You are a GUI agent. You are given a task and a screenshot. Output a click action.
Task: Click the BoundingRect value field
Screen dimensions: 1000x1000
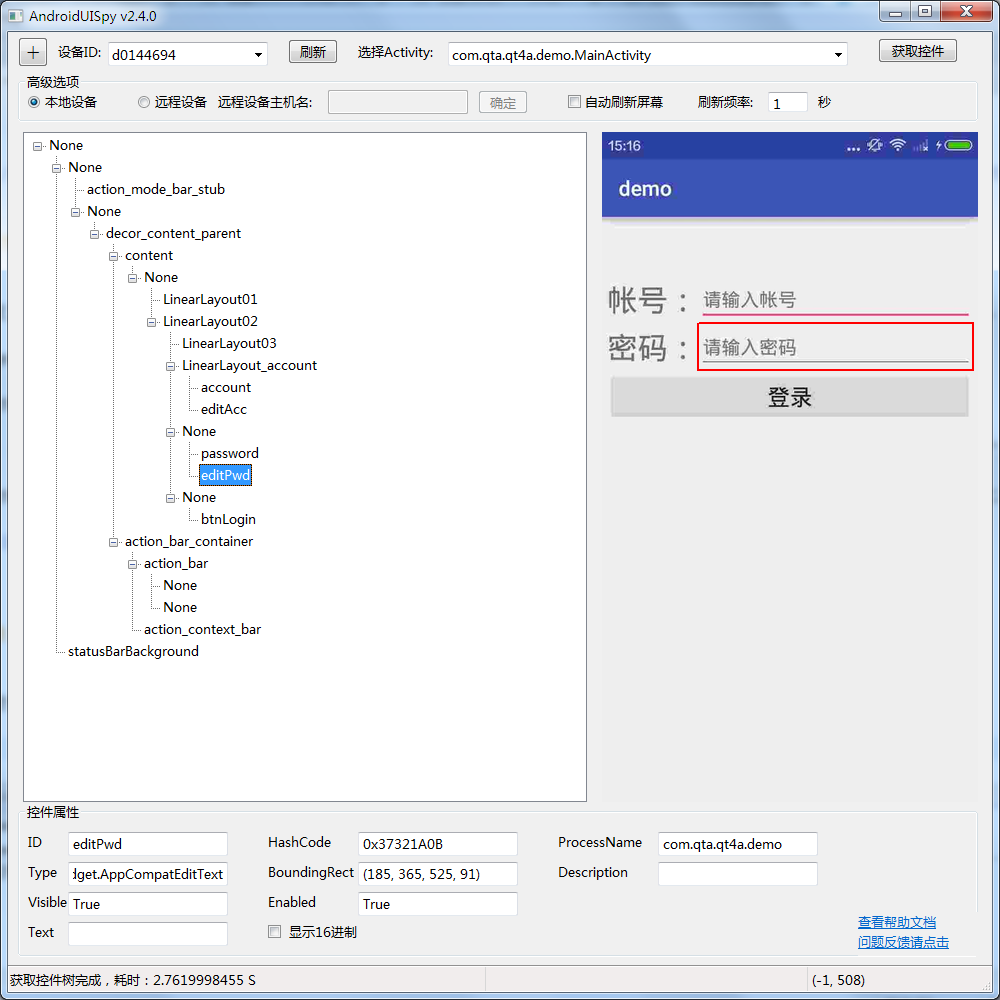click(438, 874)
